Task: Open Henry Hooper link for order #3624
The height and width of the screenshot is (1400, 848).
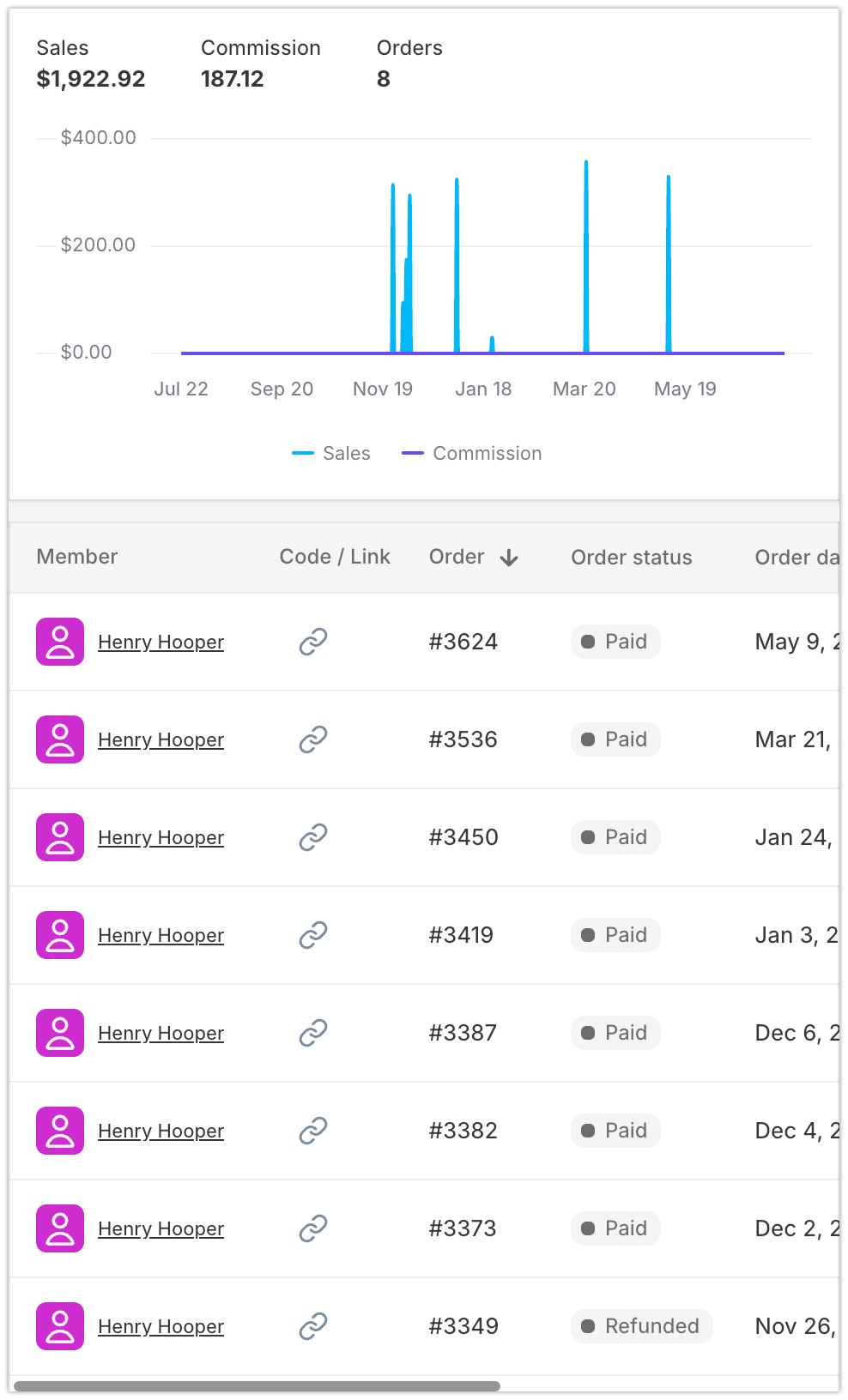Action: pos(161,642)
